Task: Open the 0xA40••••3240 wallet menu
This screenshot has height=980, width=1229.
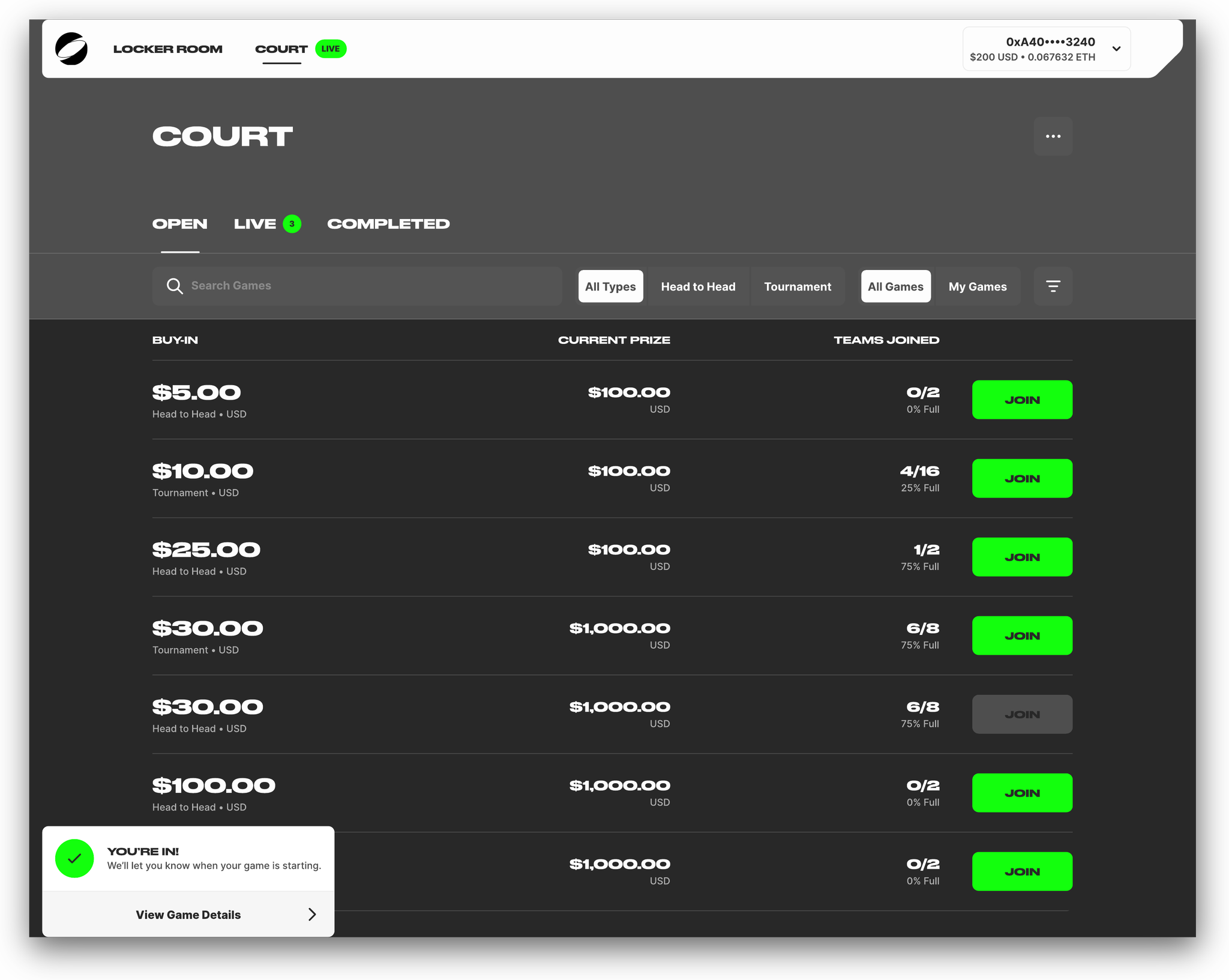Action: click(x=1033, y=49)
